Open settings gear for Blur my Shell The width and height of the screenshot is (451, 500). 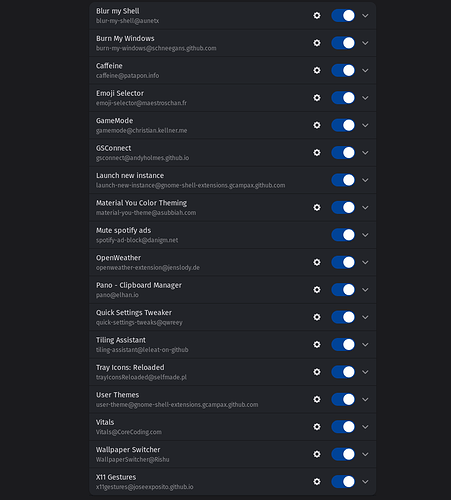click(317, 16)
